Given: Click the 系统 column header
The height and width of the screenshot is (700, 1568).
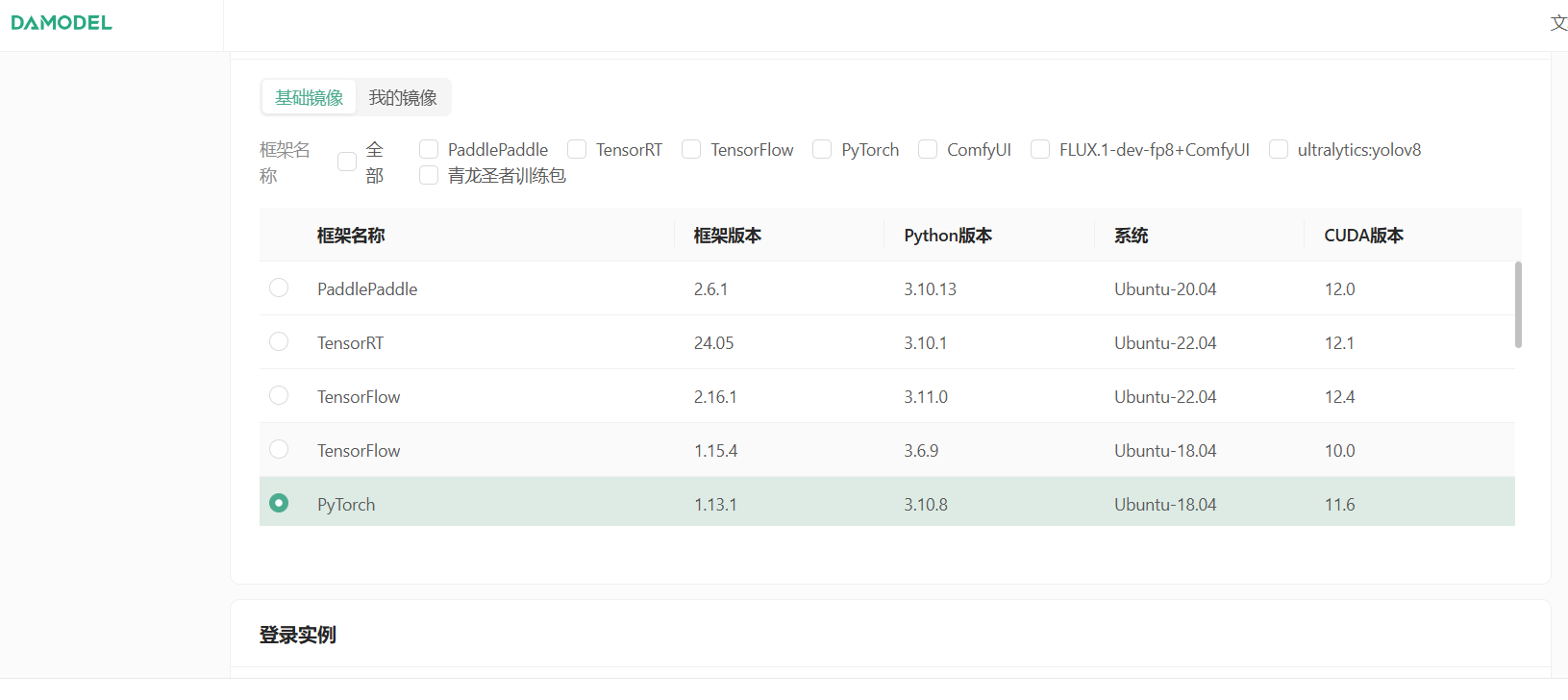Looking at the screenshot, I should pyautogui.click(x=1132, y=236).
